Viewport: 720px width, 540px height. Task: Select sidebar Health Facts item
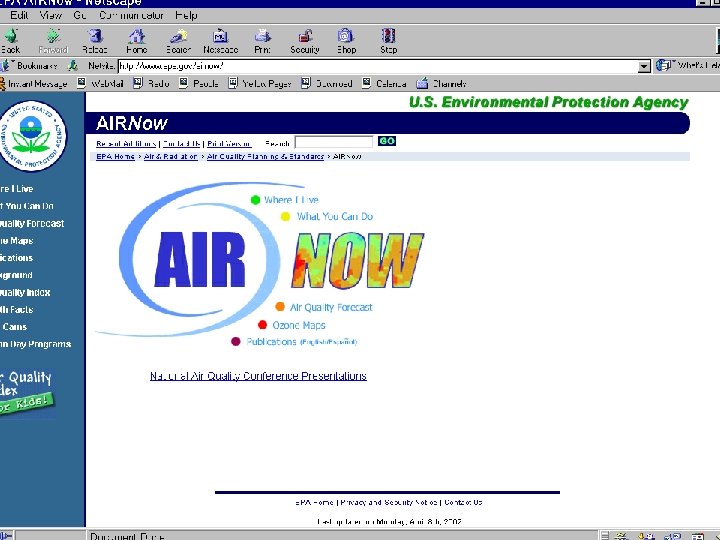(17, 309)
